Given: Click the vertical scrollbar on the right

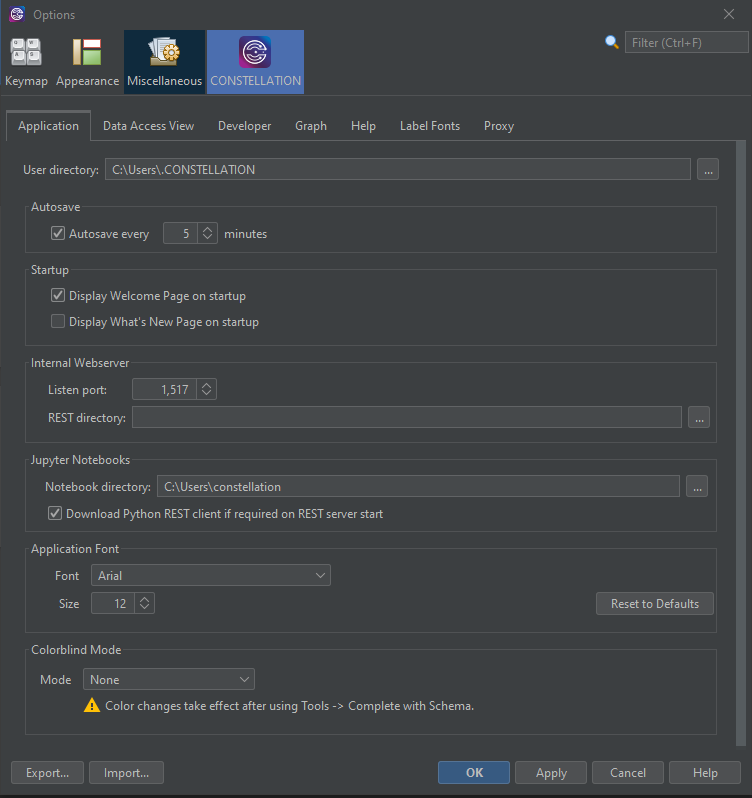Looking at the screenshot, I should pos(741,443).
